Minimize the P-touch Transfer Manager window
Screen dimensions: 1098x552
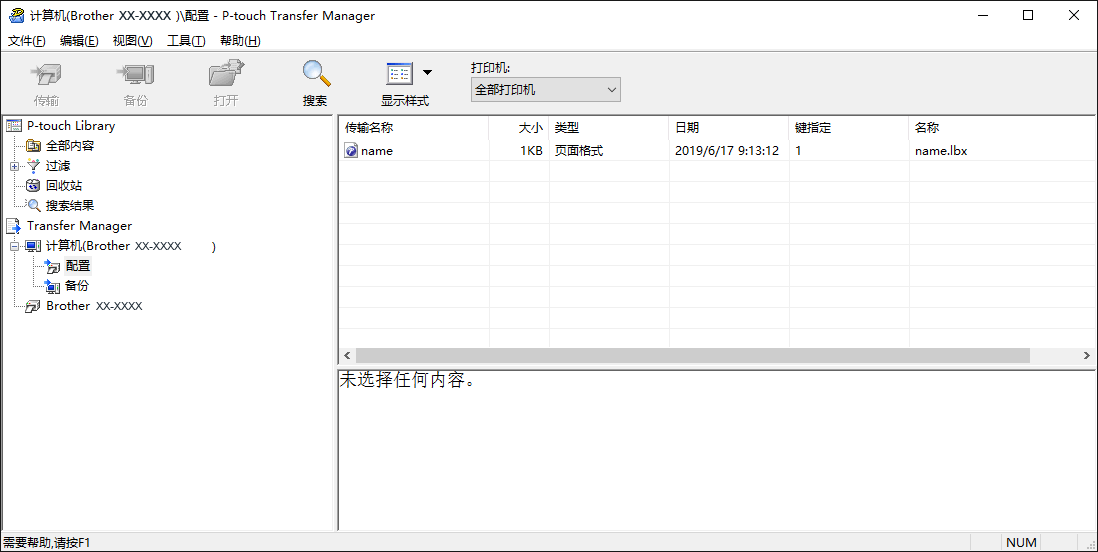(982, 15)
